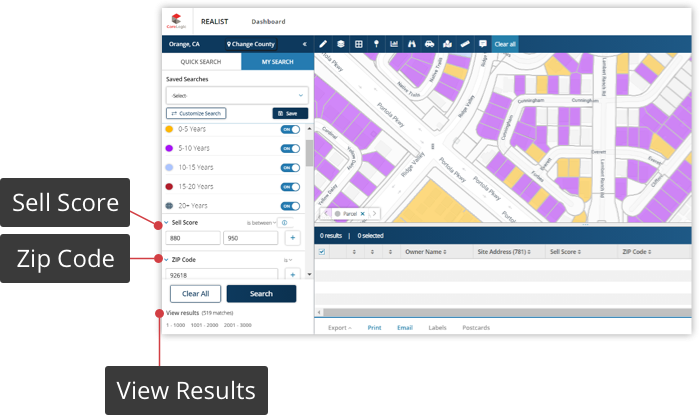Viewport: 700px width, 415px height.
Task: View results range 1001 - 2000
Action: click(x=204, y=325)
